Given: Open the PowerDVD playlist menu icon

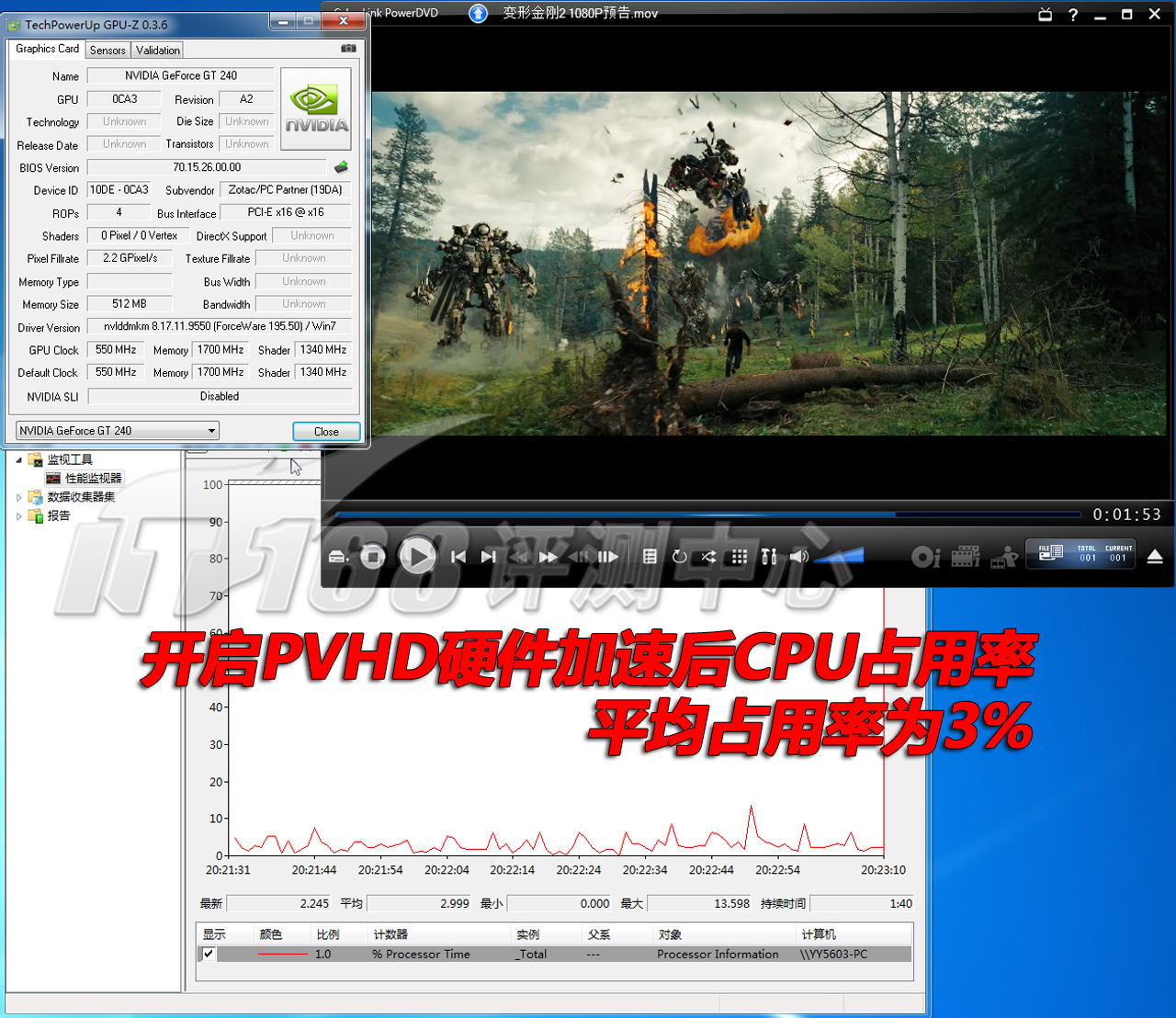Looking at the screenshot, I should [650, 557].
